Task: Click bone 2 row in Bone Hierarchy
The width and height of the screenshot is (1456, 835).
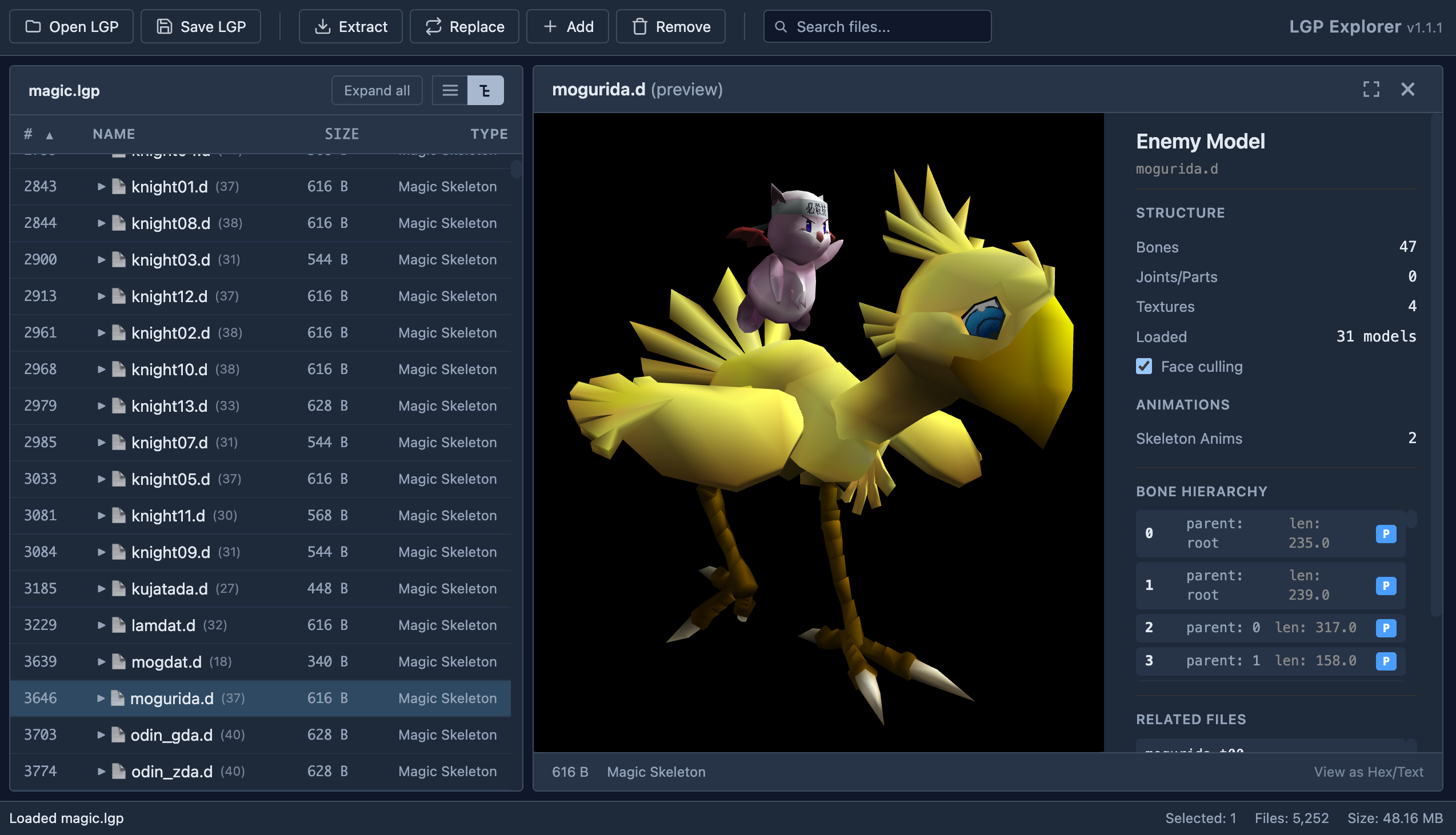Action: point(1270,628)
